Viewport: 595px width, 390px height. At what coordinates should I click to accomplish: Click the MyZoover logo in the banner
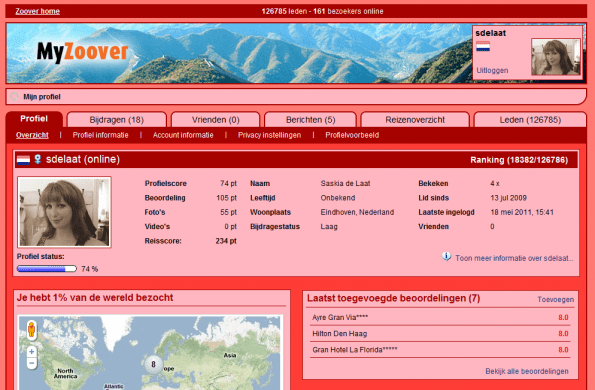tap(83, 52)
